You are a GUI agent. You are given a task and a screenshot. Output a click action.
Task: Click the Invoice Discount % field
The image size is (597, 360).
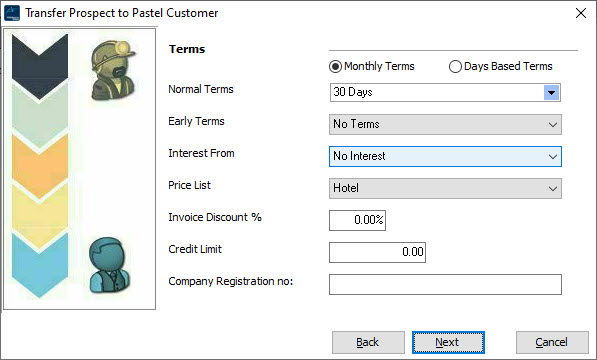click(x=357, y=220)
